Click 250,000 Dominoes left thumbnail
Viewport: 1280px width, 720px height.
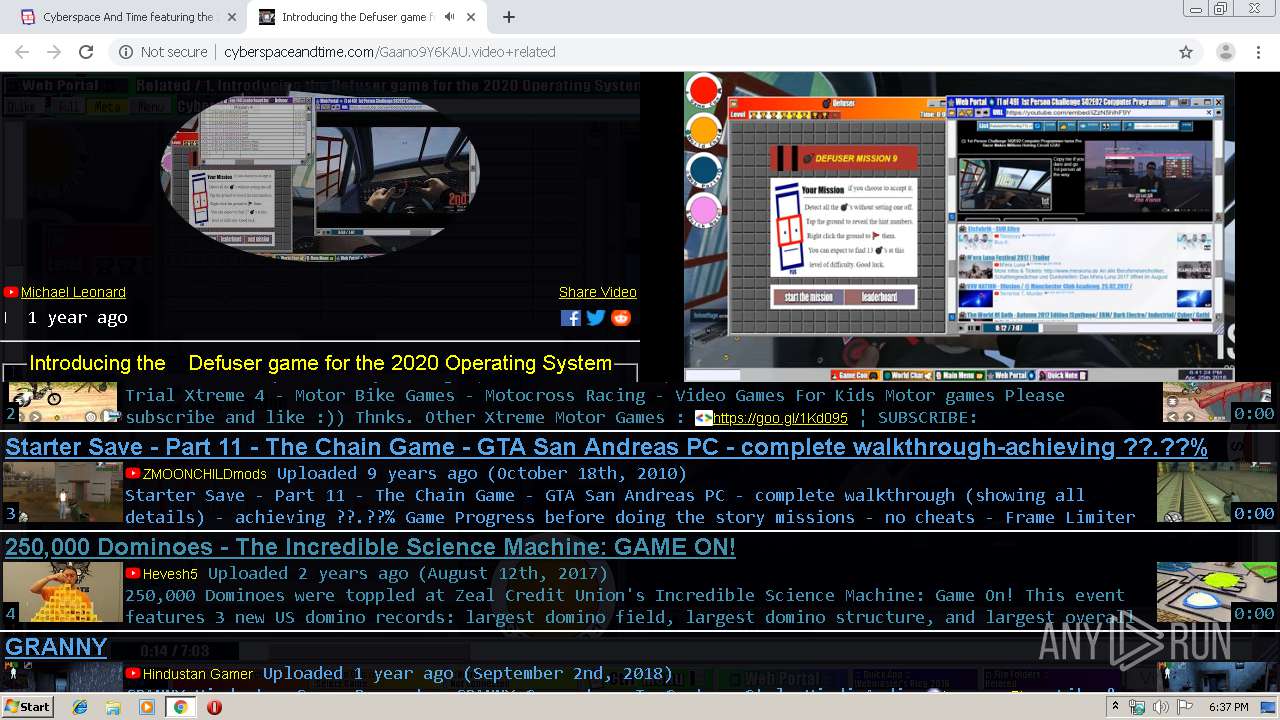(63, 592)
